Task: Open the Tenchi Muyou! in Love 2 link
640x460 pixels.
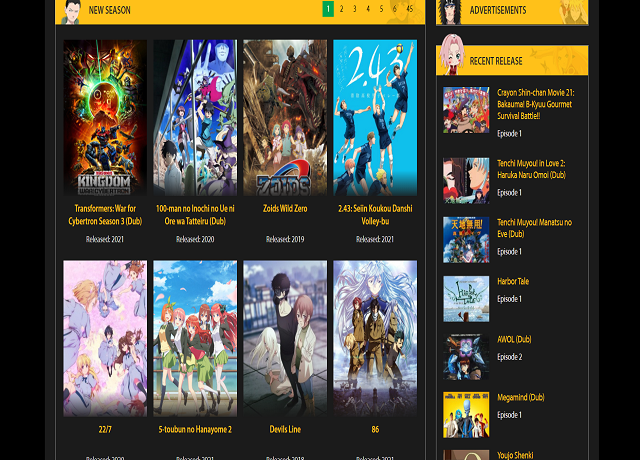Action: (531, 168)
